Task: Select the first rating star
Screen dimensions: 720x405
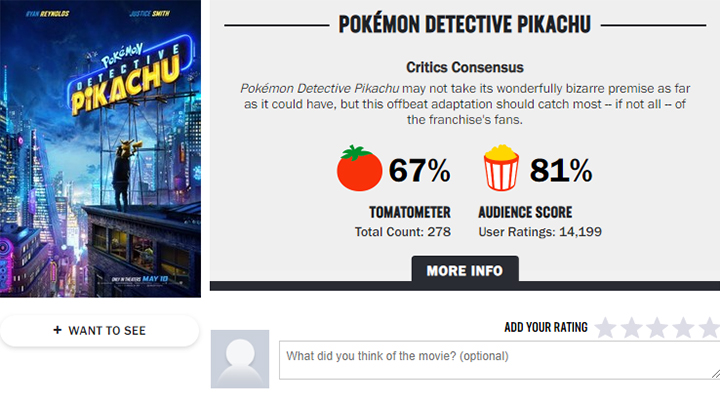Action: coord(606,328)
